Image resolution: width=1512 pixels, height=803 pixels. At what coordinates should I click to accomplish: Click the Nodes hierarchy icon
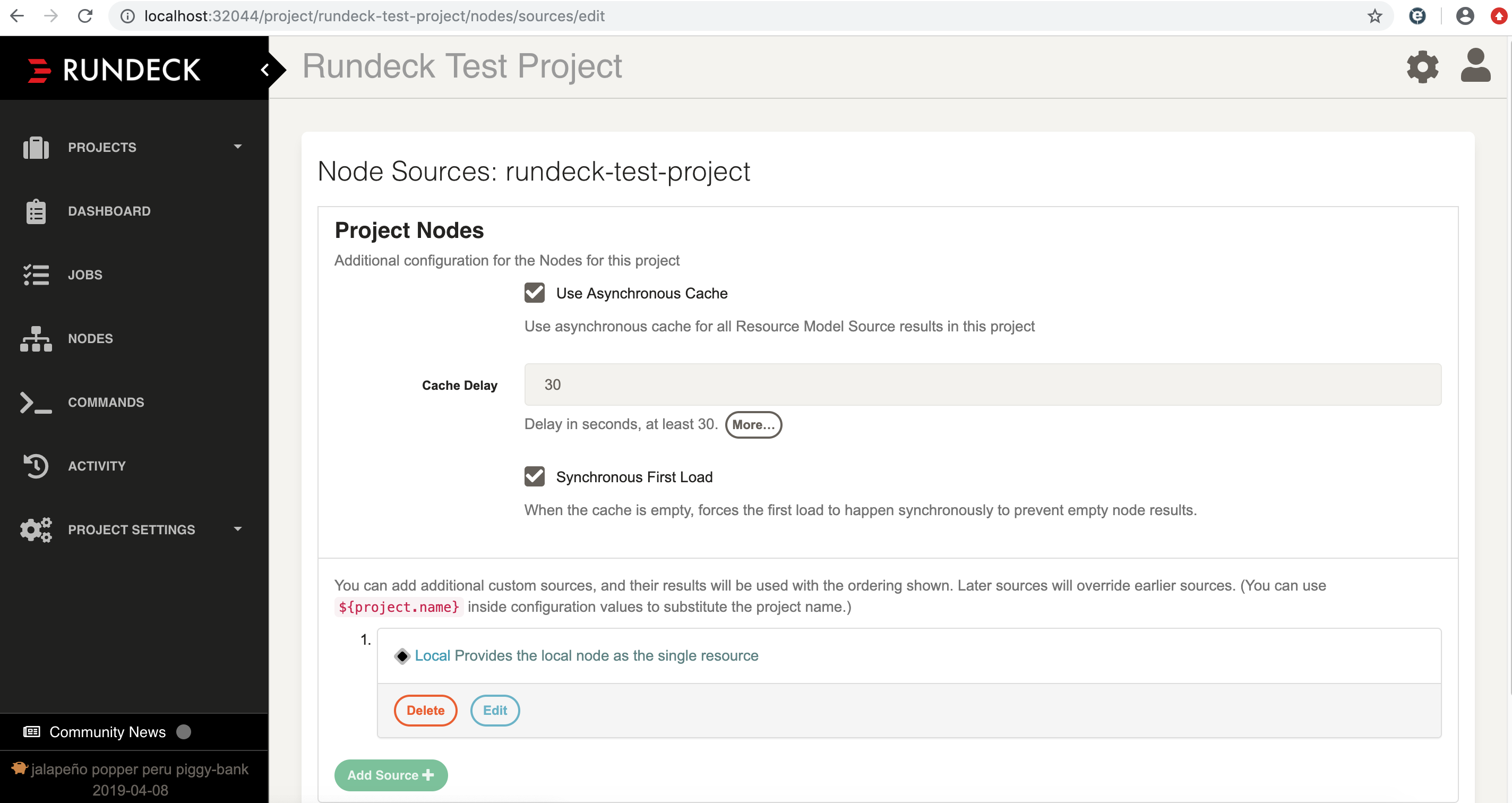point(35,338)
